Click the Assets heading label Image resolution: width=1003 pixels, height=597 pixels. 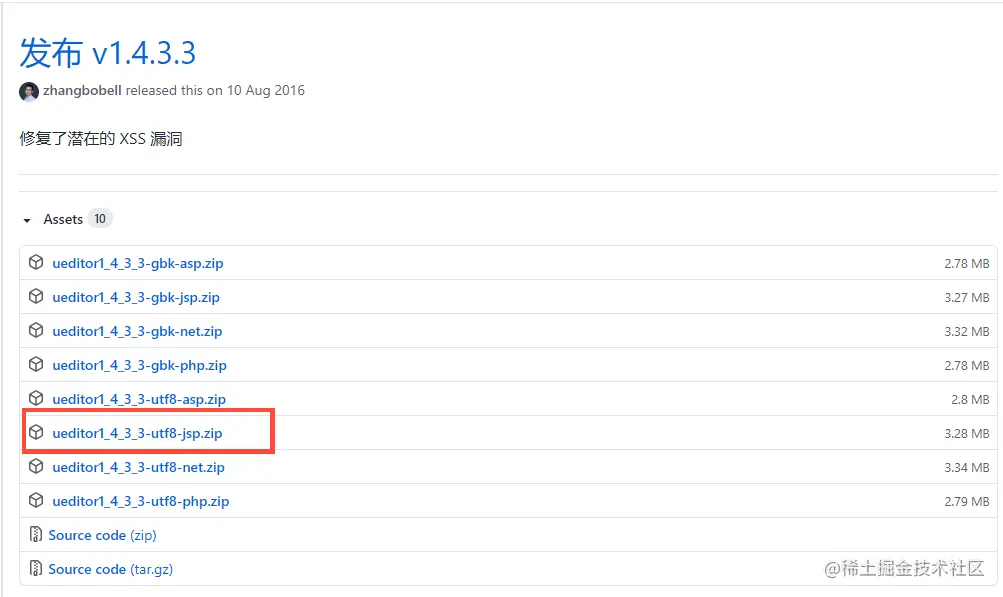point(63,219)
